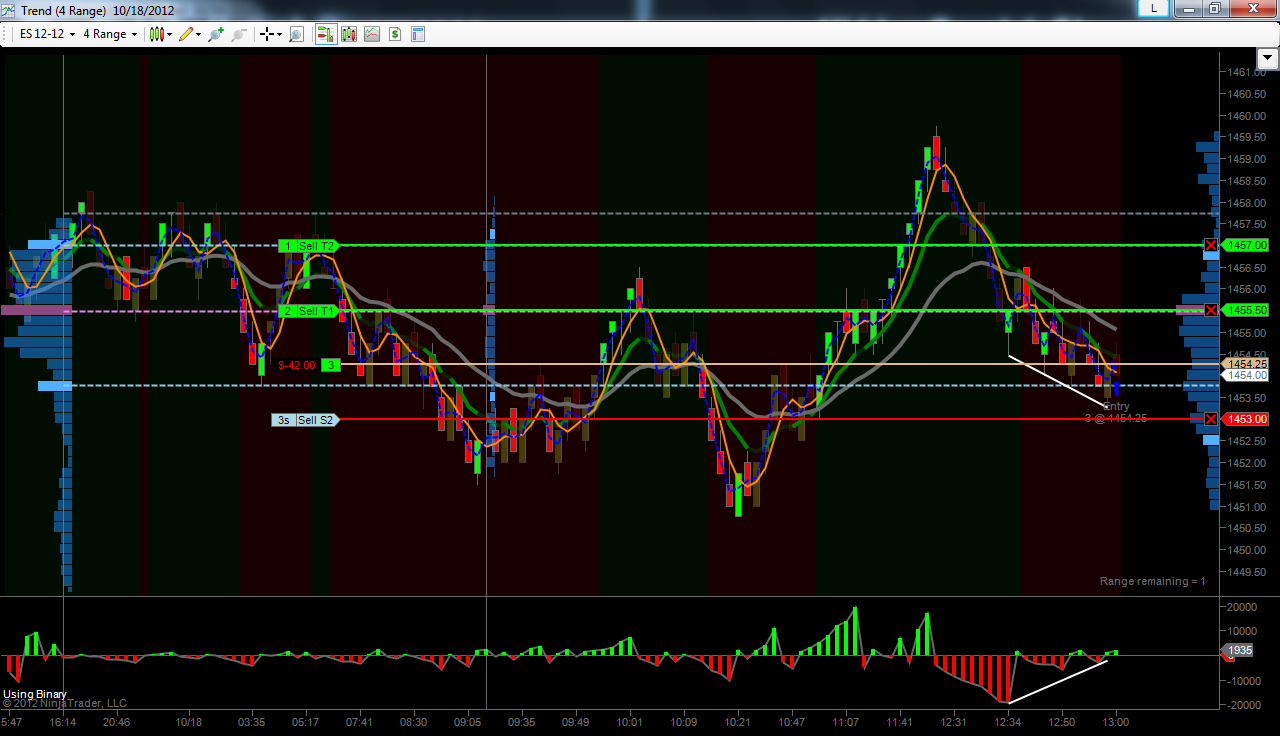This screenshot has width=1280, height=736.
Task: Open the 4 Range interval dropdown
Action: point(110,34)
